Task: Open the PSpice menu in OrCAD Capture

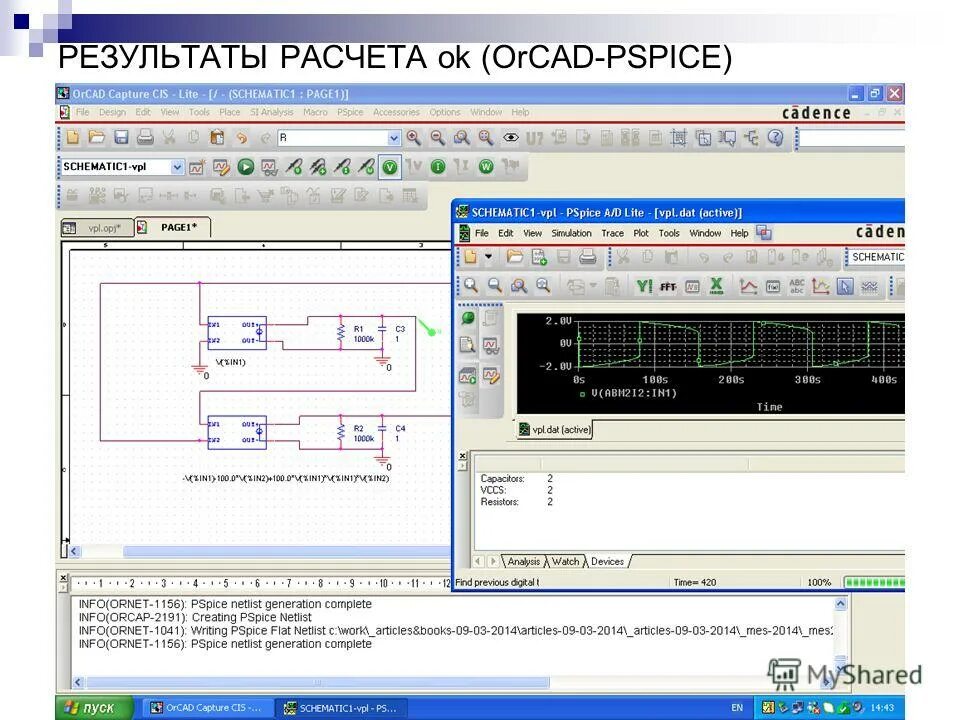Action: (350, 112)
